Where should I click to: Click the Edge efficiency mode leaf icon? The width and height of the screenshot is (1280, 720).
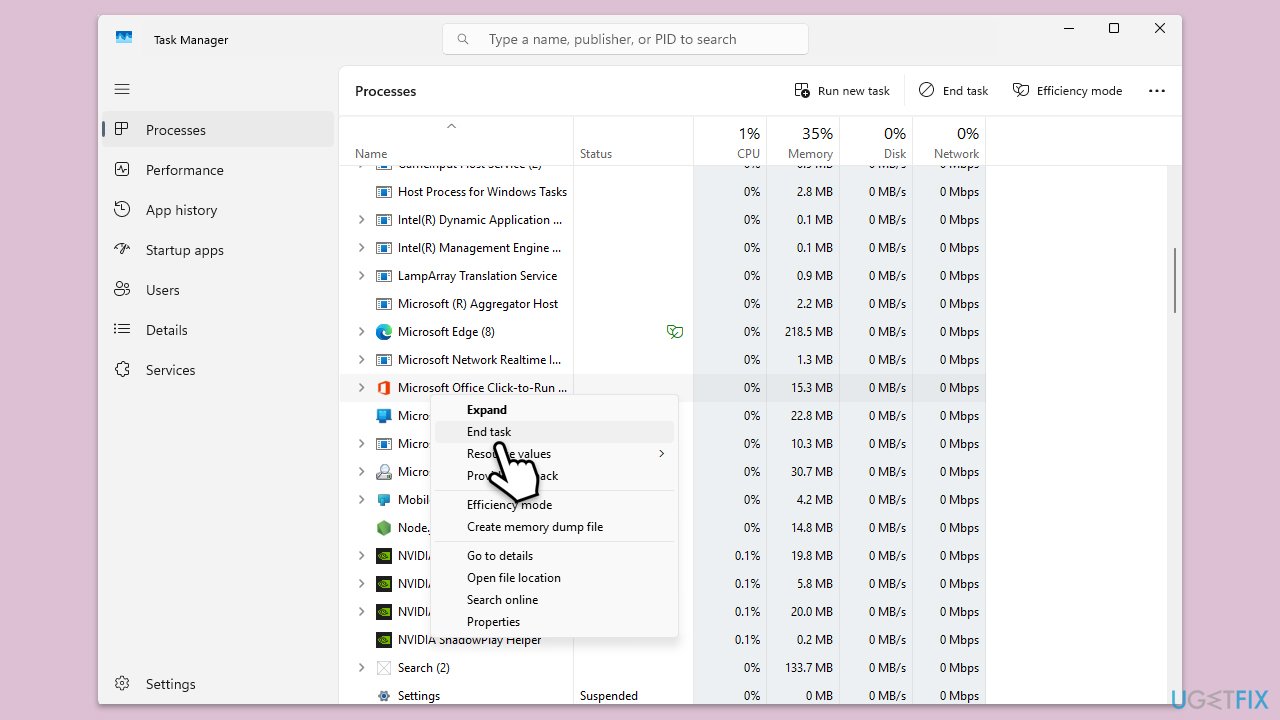(x=675, y=332)
